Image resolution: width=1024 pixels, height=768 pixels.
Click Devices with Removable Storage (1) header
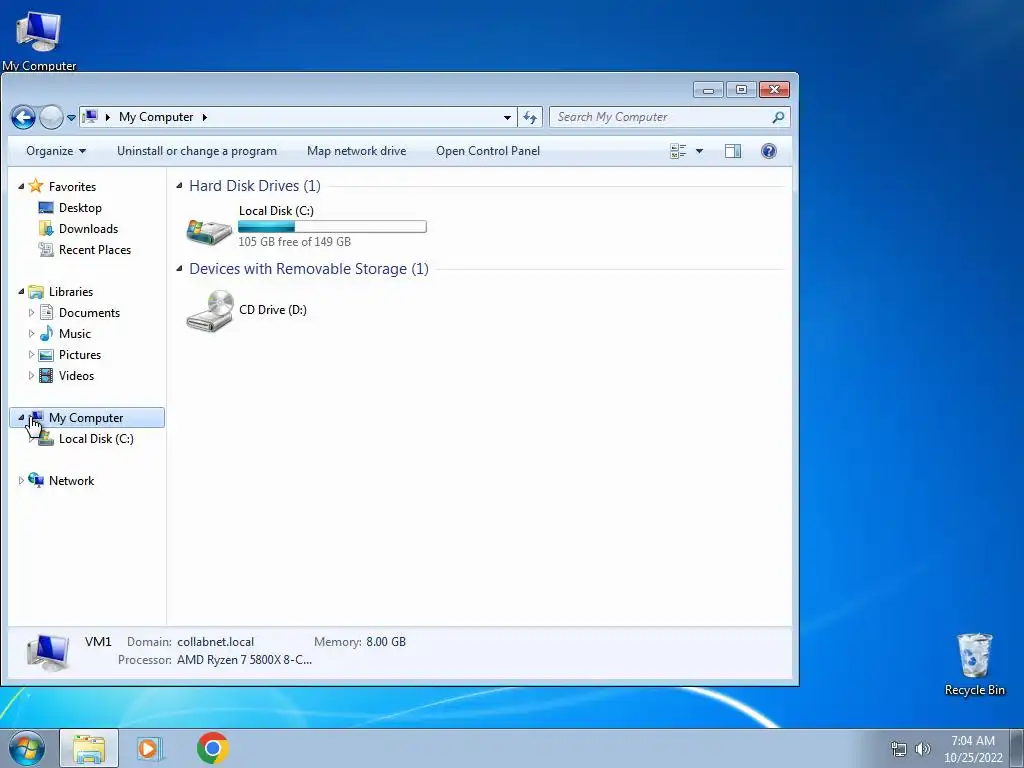pyautogui.click(x=309, y=269)
